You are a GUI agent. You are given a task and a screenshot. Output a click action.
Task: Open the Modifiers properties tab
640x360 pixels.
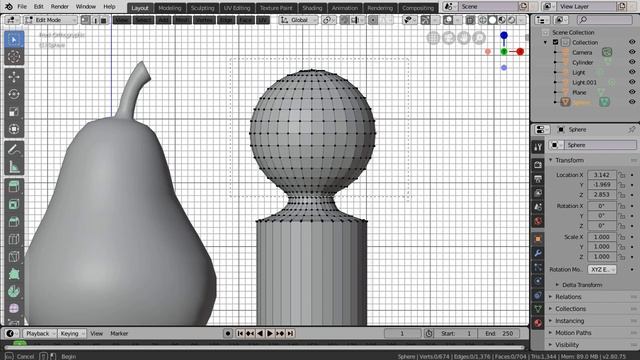[x=538, y=253]
